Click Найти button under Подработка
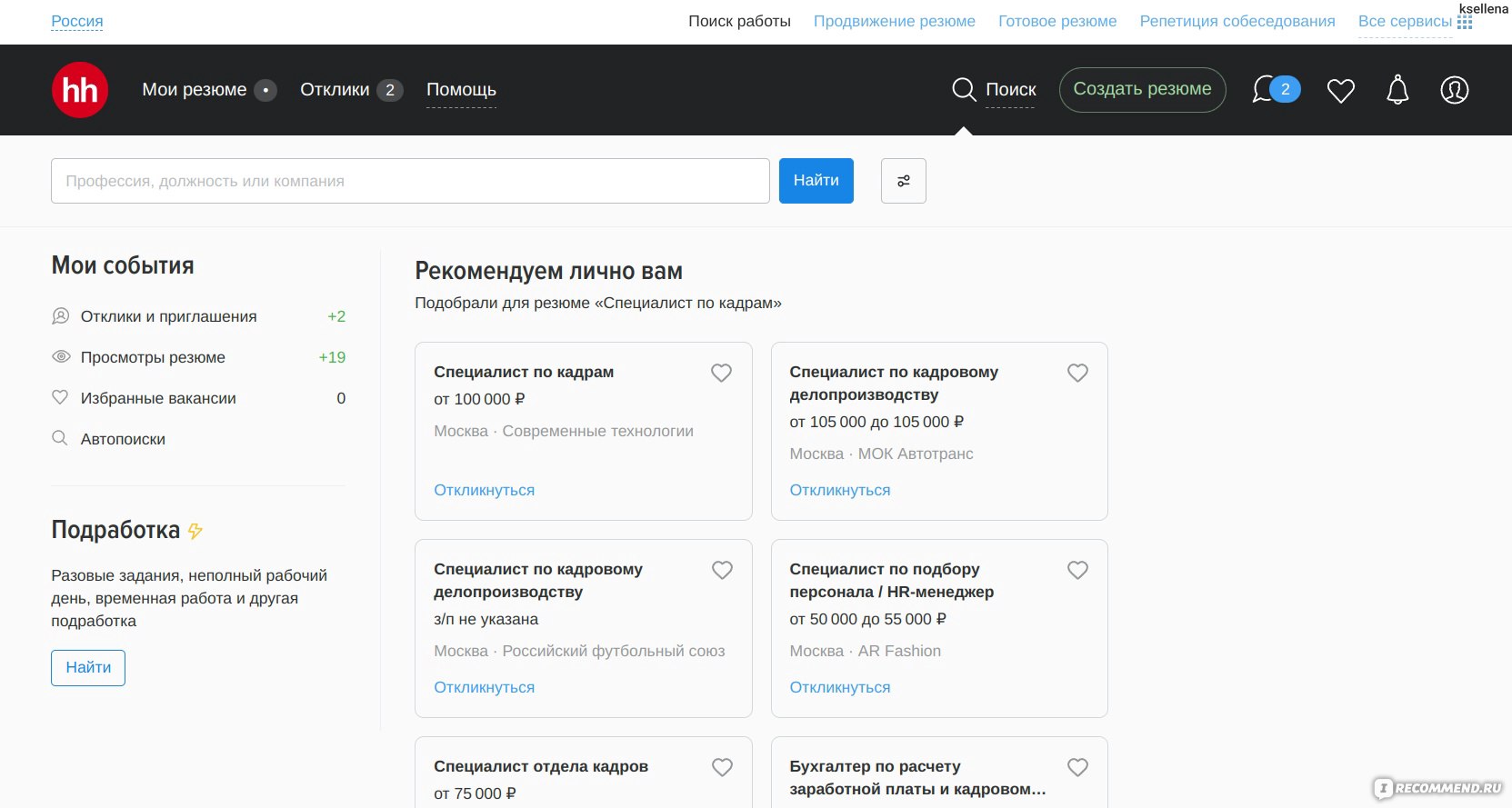This screenshot has width=1512, height=808. tap(88, 668)
